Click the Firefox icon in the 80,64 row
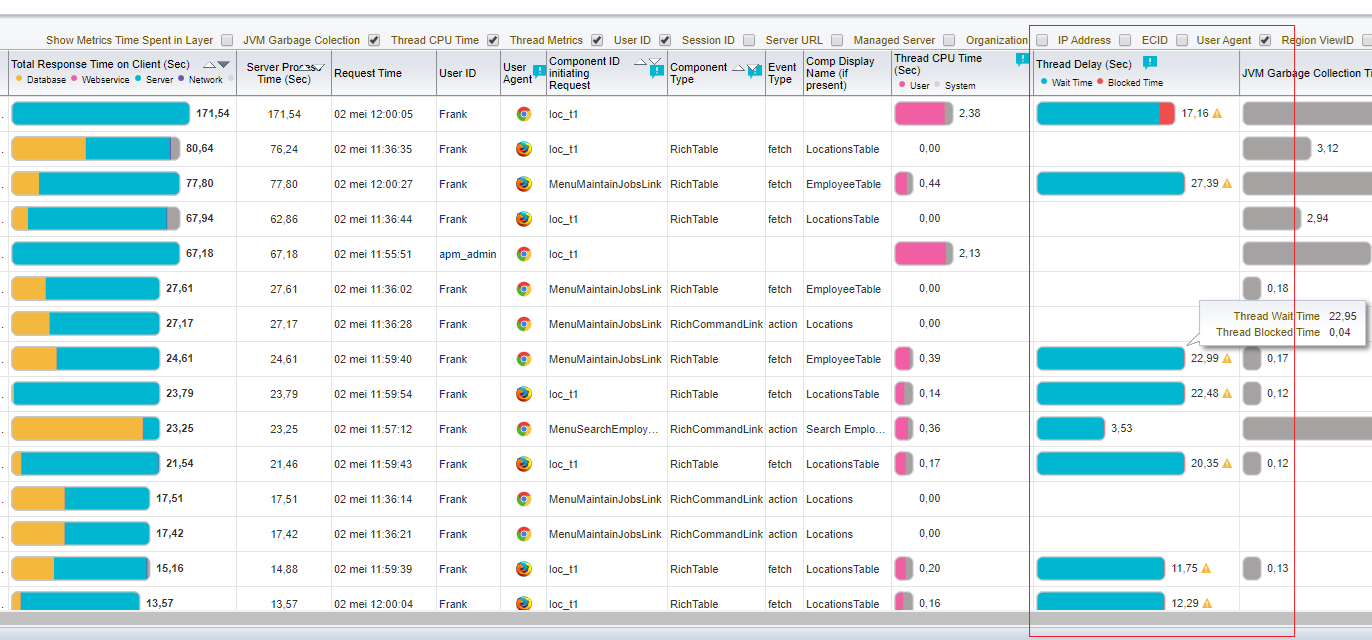 523,149
